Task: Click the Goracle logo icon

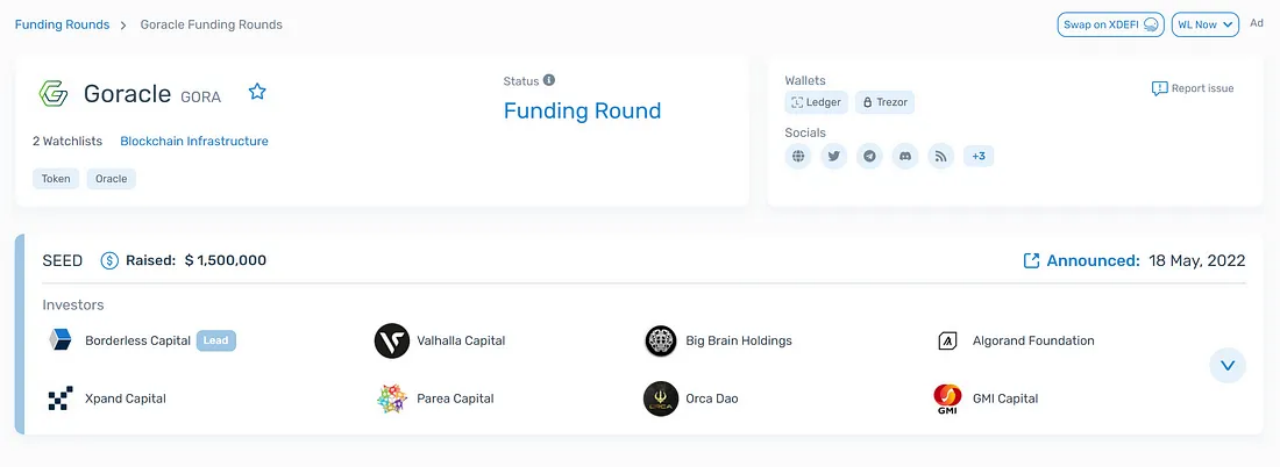Action: coord(53,93)
